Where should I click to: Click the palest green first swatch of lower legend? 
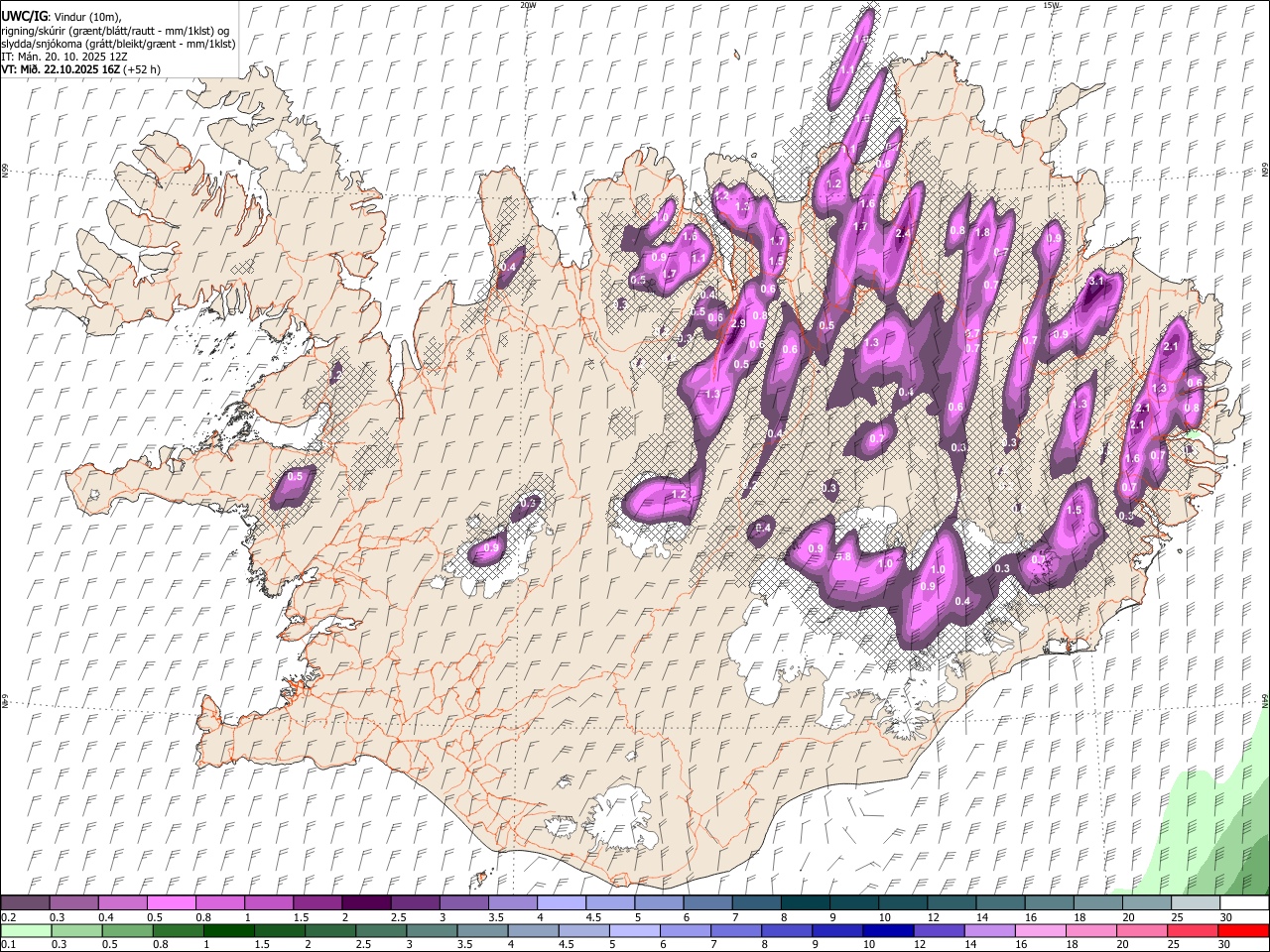point(26,930)
